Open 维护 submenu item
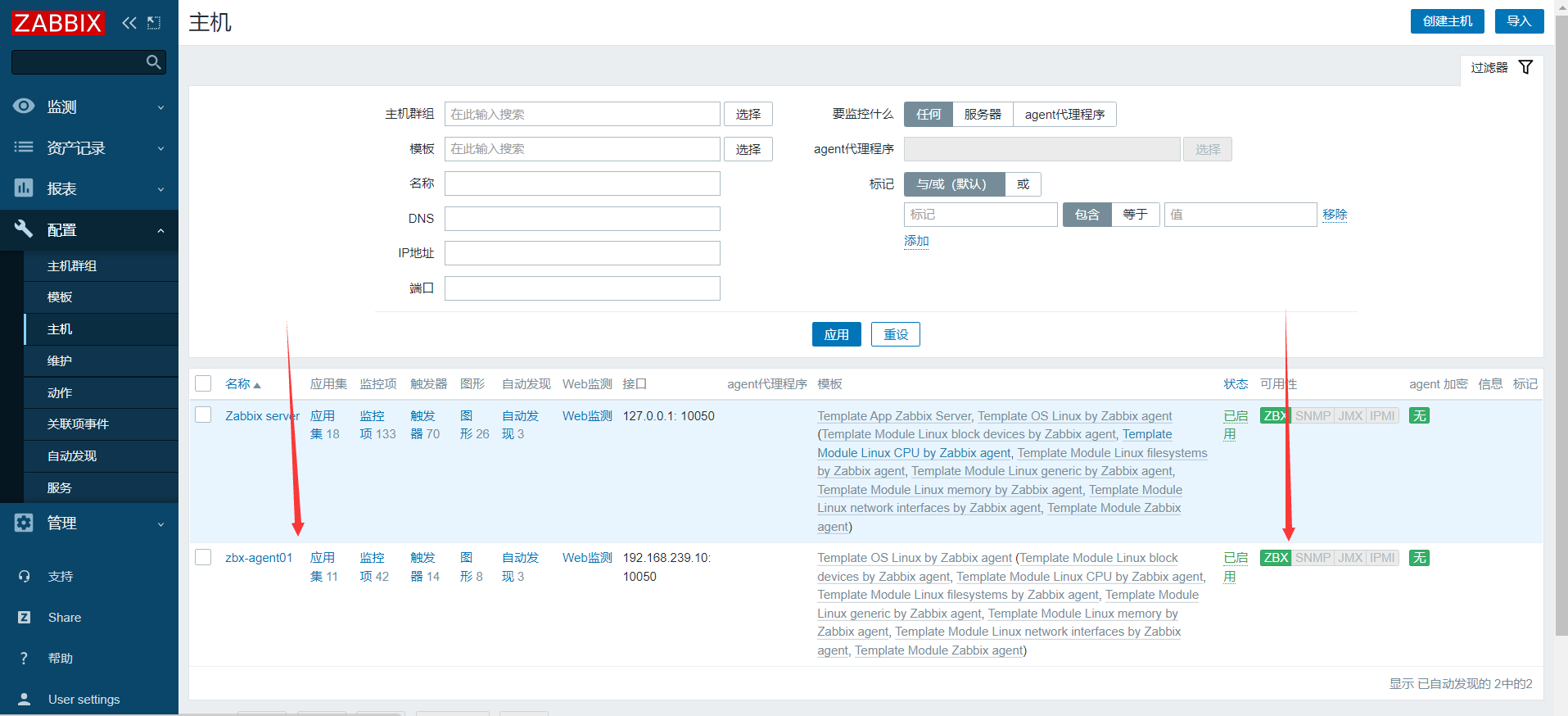Image resolution: width=1568 pixels, height=716 pixels. [101, 361]
